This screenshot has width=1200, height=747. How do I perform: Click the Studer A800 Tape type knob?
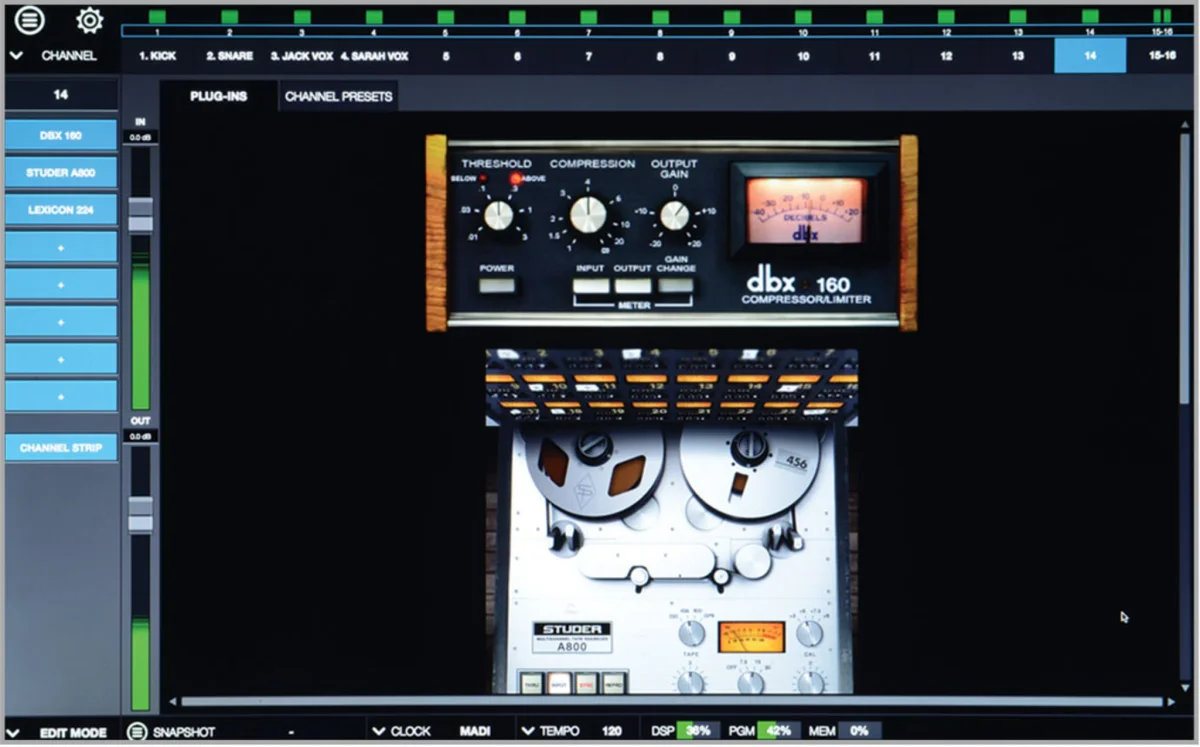point(691,633)
